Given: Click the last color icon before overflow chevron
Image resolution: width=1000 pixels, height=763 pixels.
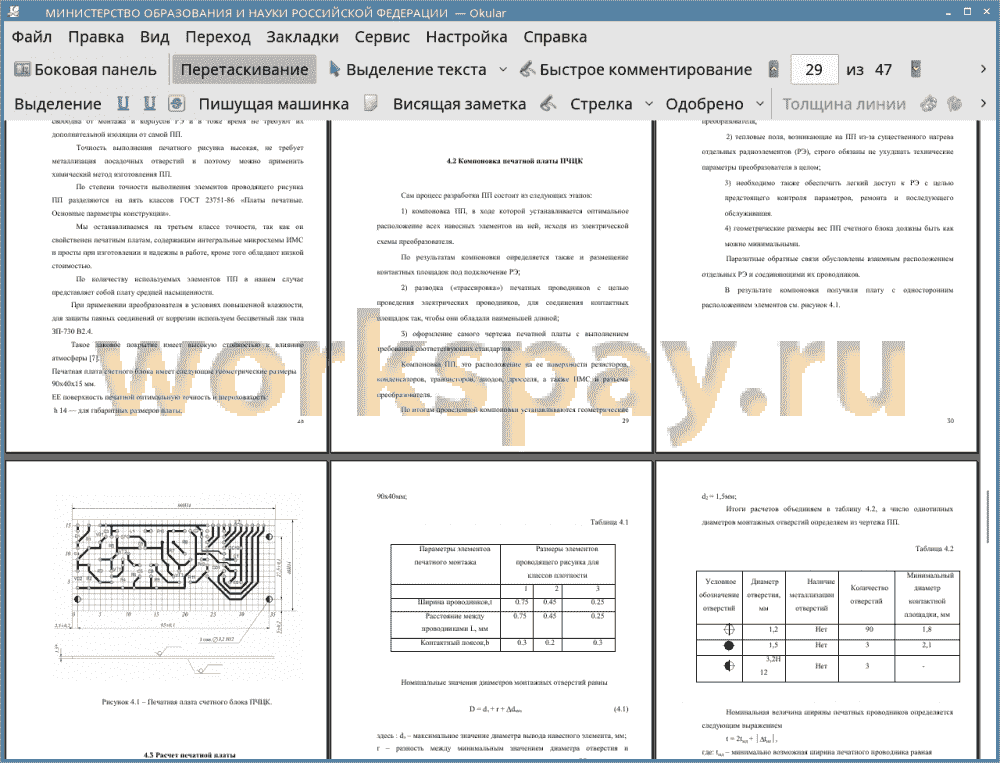Looking at the screenshot, I should (954, 104).
